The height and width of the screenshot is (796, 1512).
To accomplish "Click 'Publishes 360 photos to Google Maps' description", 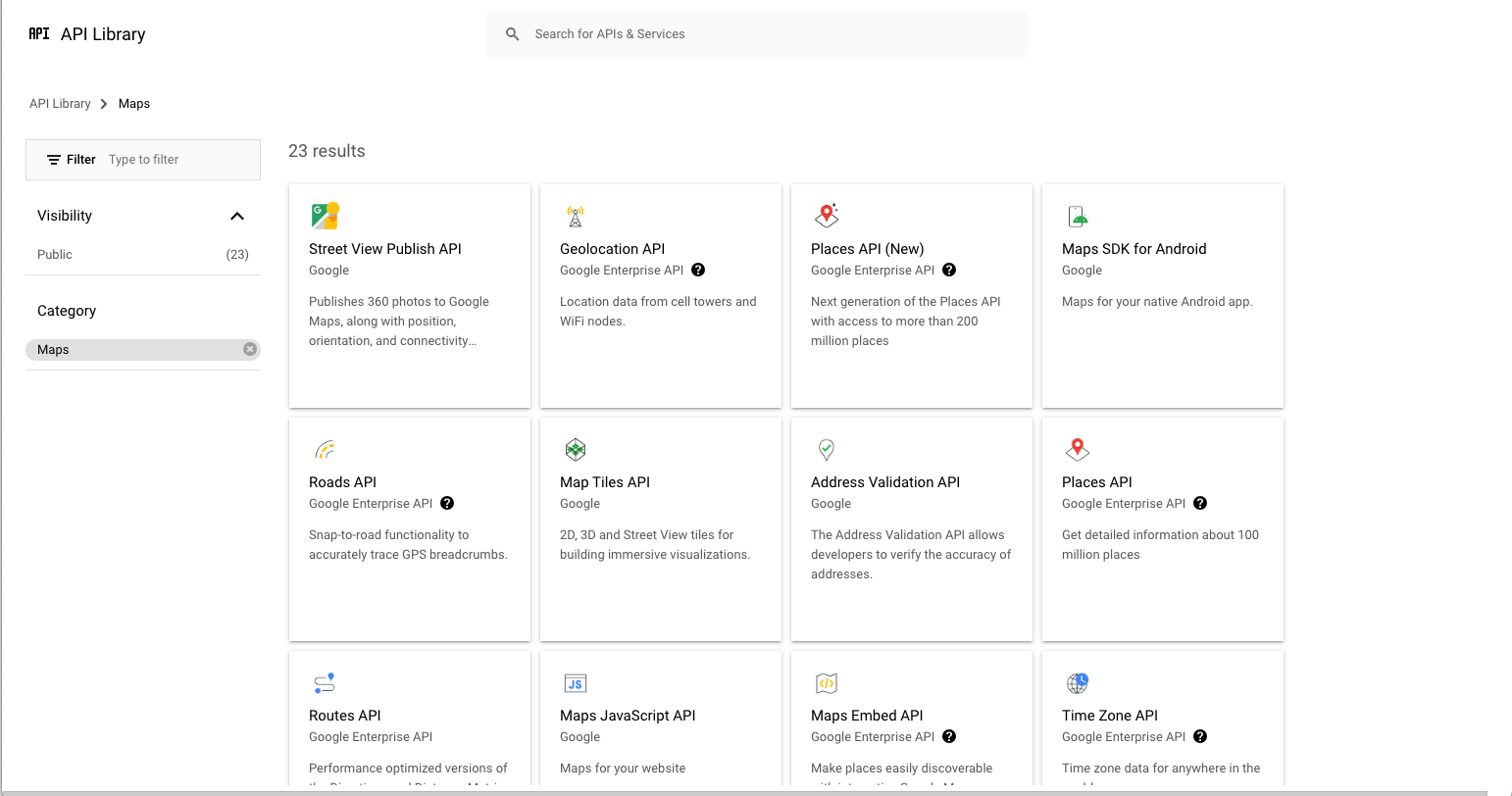I will 399,322.
